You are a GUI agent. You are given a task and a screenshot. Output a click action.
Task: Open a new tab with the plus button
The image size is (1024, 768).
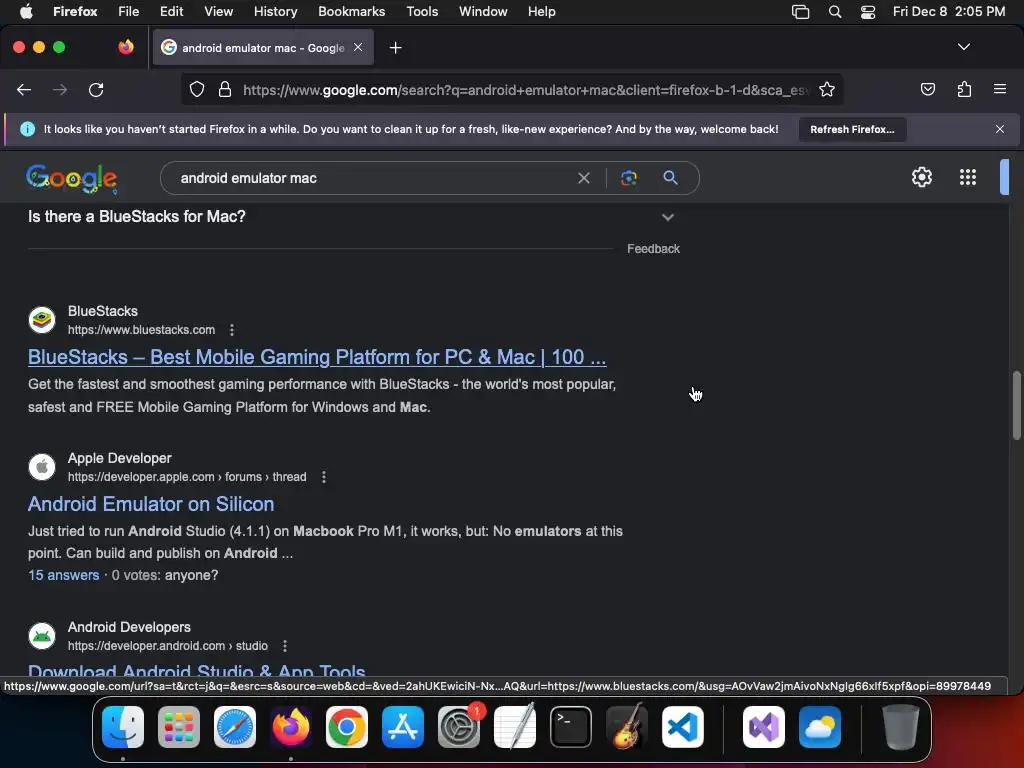point(395,48)
